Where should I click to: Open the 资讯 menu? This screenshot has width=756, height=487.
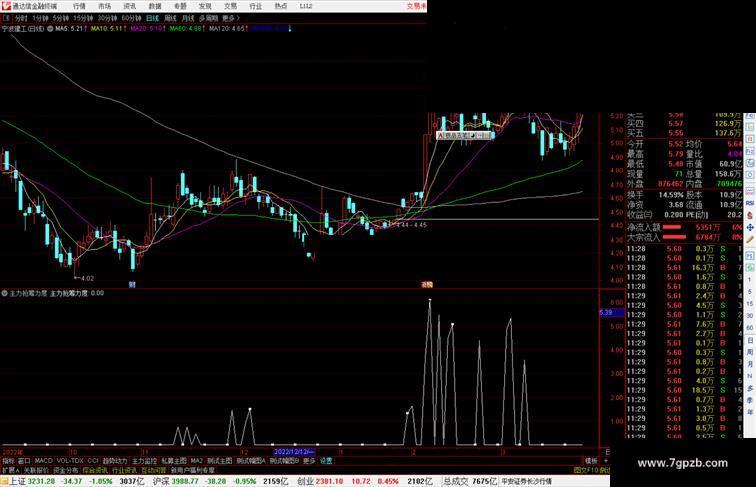point(130,6)
